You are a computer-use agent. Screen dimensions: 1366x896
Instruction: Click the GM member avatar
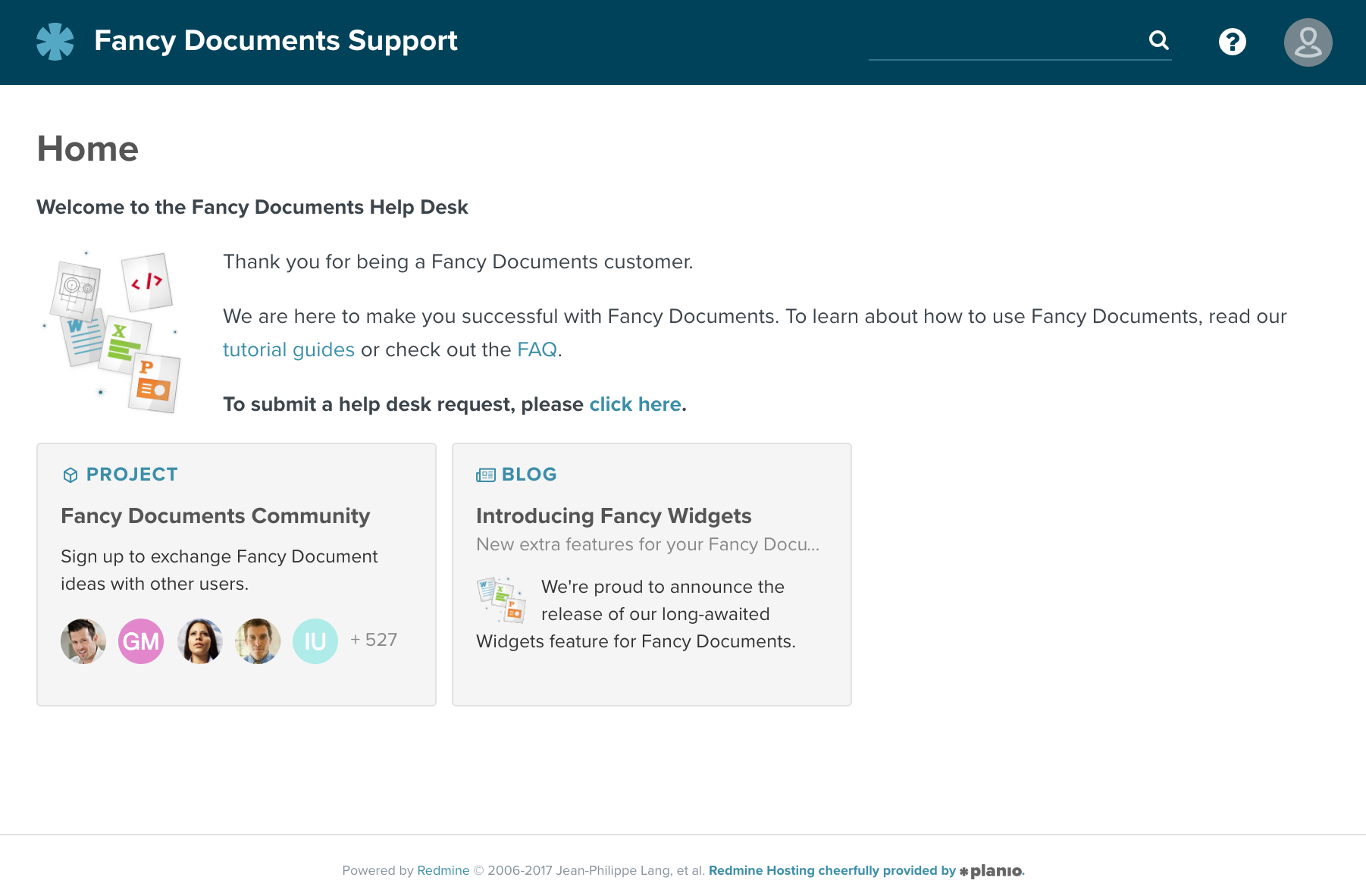click(141, 641)
